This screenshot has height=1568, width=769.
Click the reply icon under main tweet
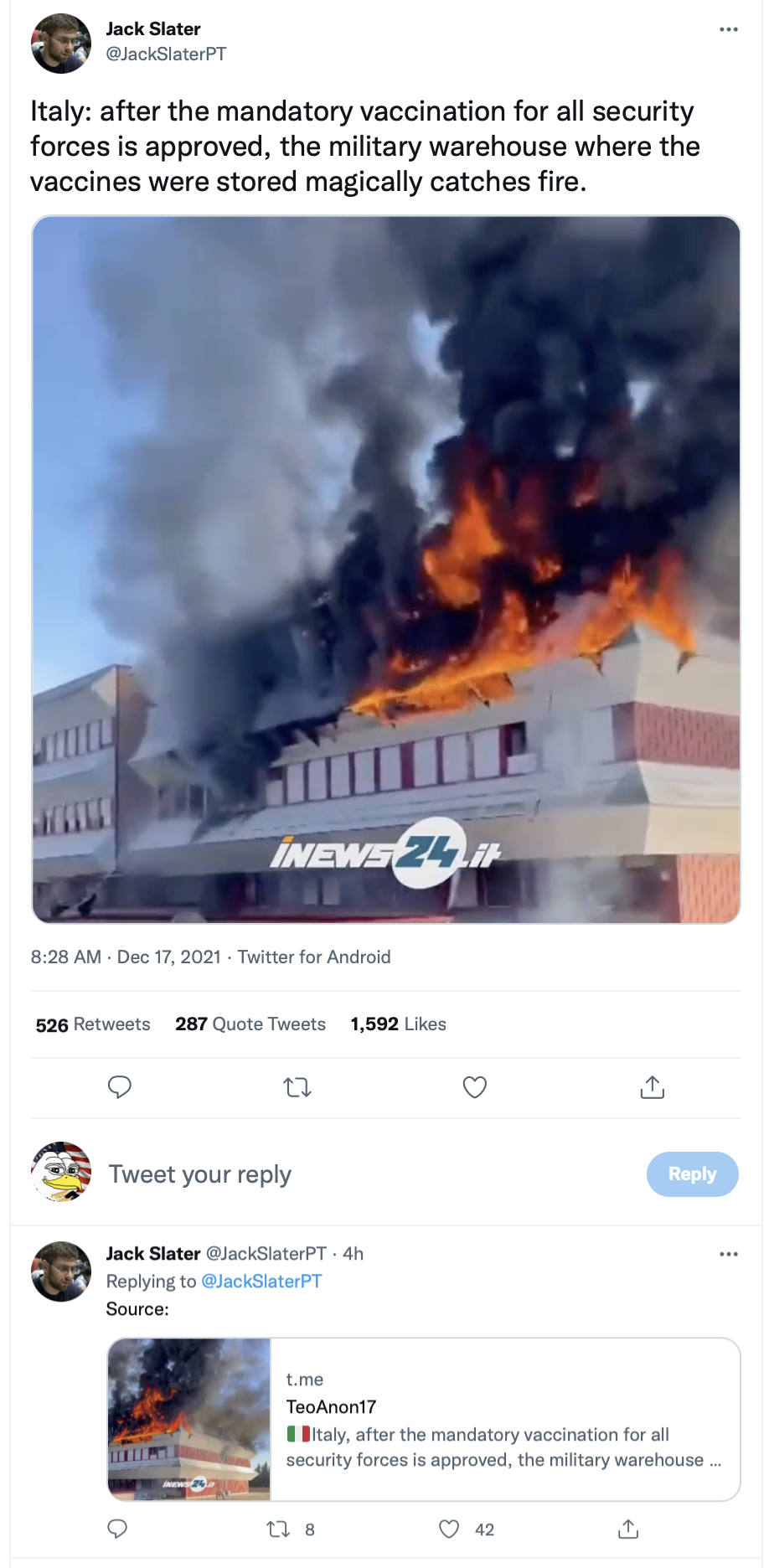120,1087
